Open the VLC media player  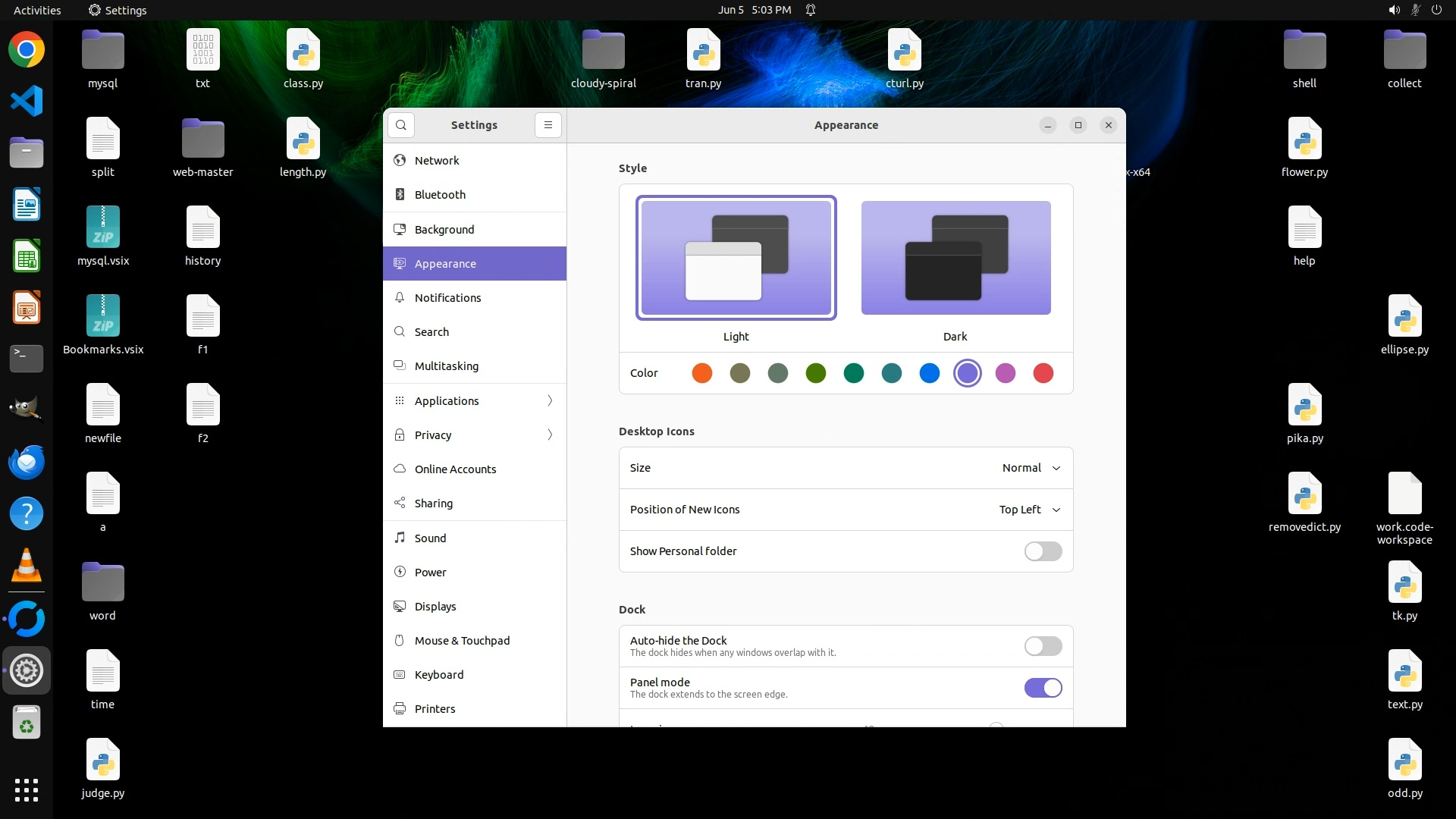click(x=27, y=565)
